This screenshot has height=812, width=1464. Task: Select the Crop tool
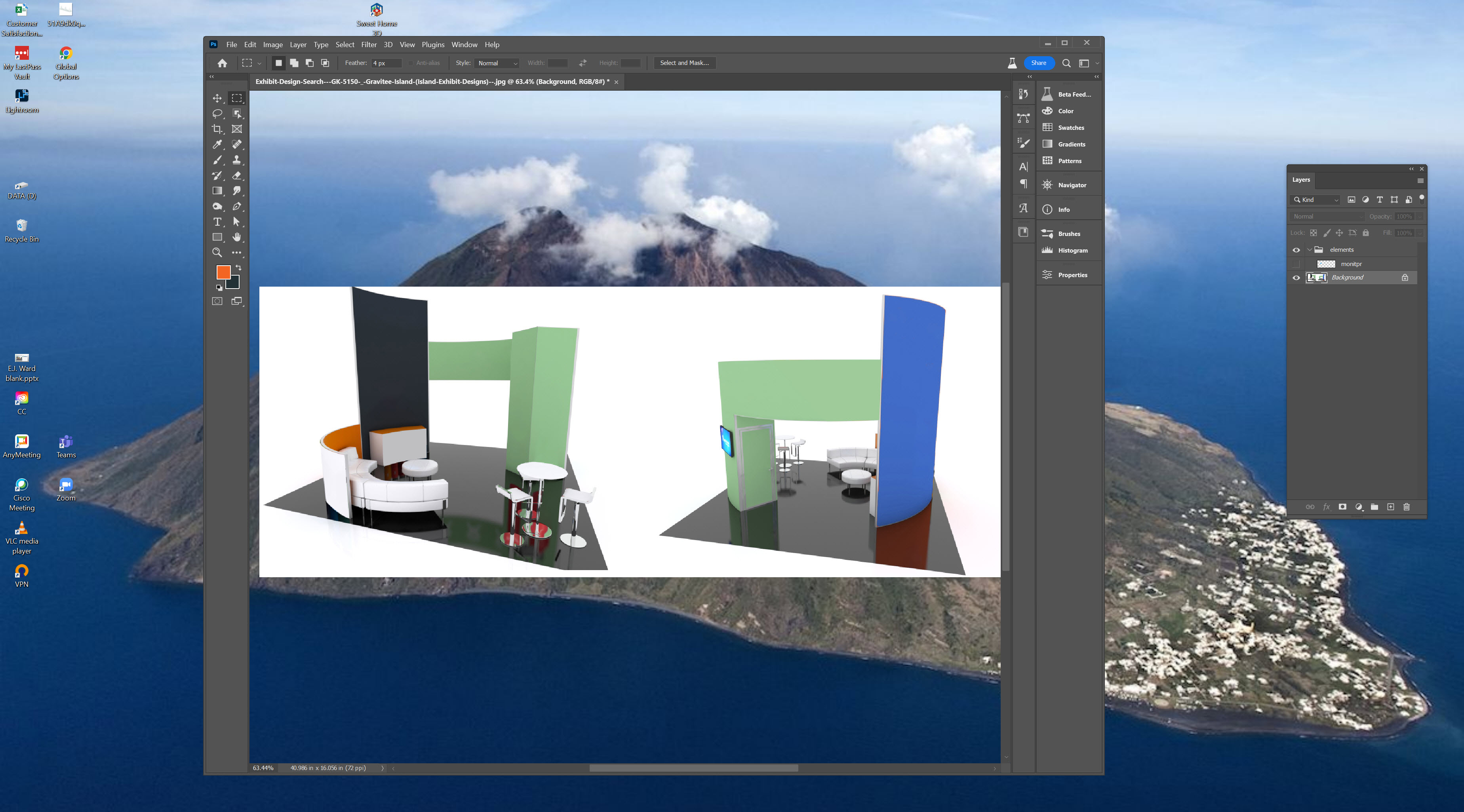[217, 128]
